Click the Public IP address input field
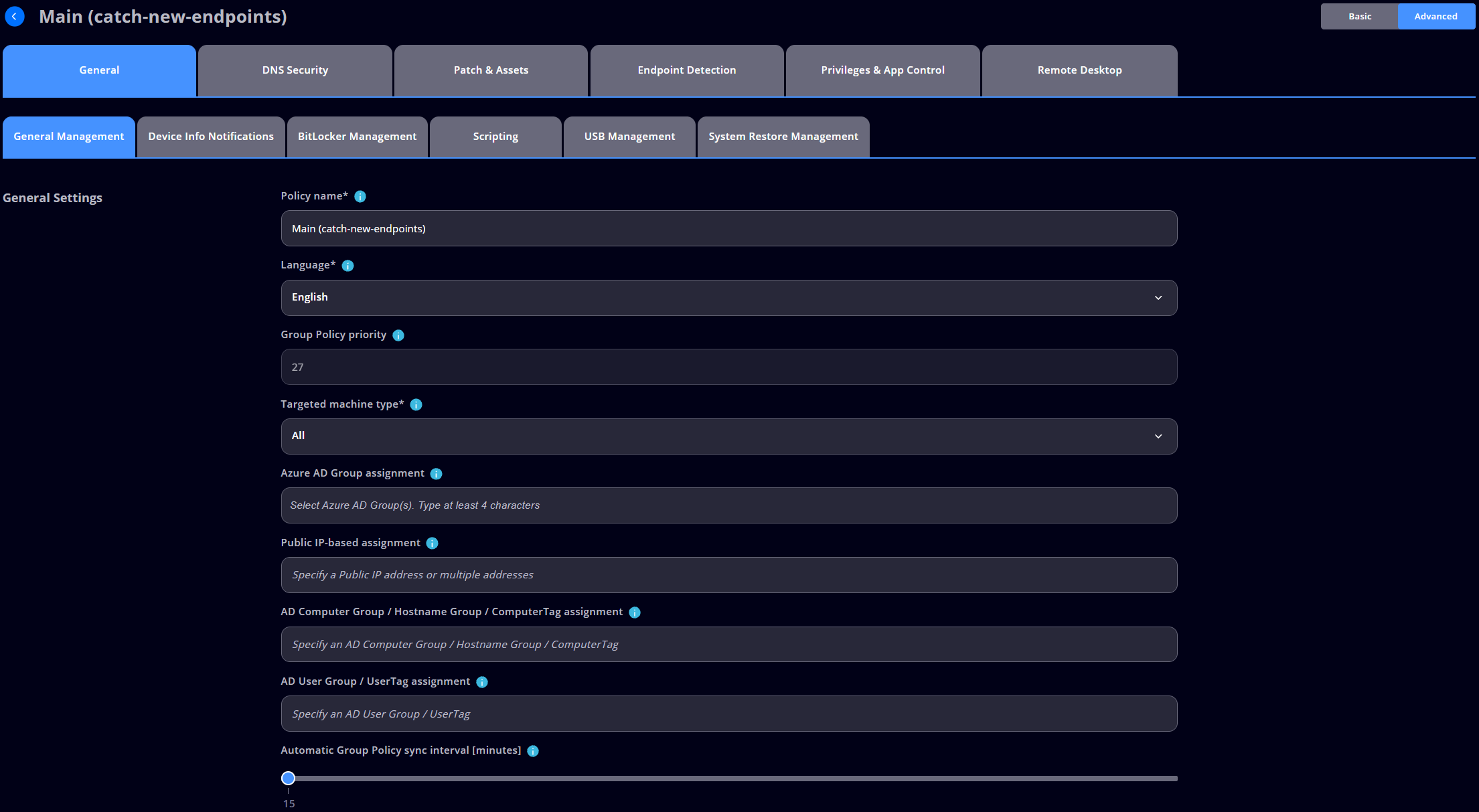Image resolution: width=1479 pixels, height=812 pixels. 729,576
